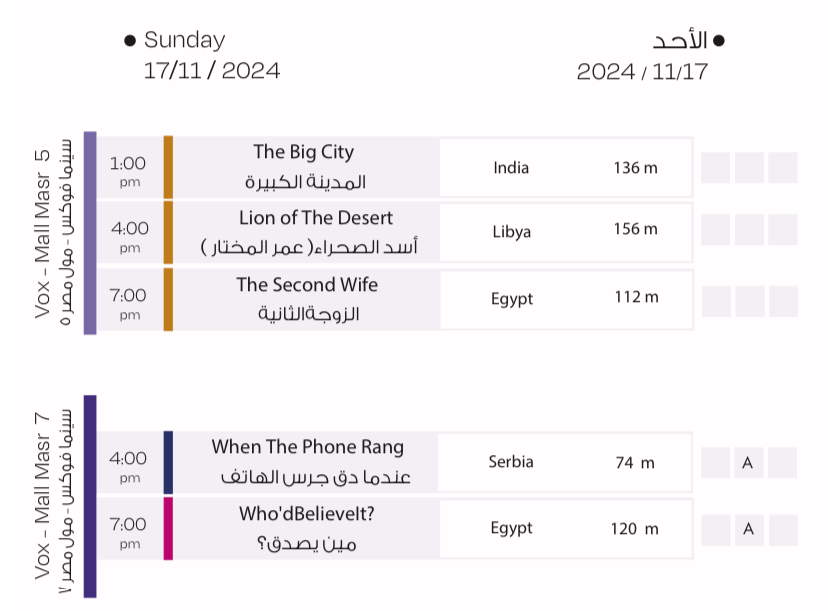828x611 pixels.
Task: Click the 'A' box for Who'dBelieveIt?
Action: point(748,530)
